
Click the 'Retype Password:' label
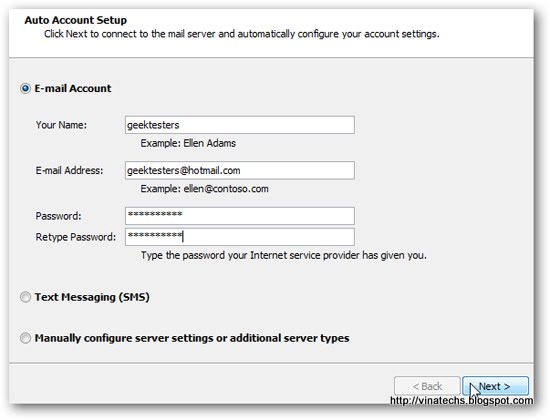coord(75,237)
